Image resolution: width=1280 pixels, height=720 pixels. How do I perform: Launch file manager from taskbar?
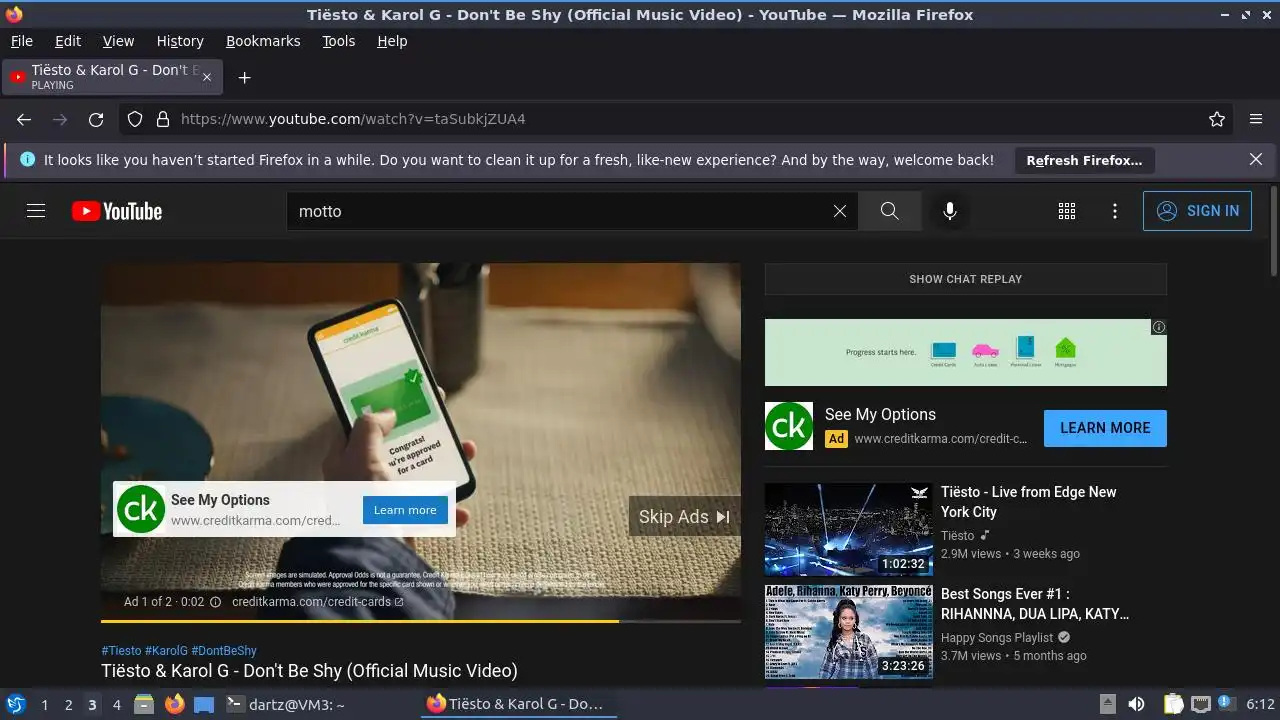(144, 704)
